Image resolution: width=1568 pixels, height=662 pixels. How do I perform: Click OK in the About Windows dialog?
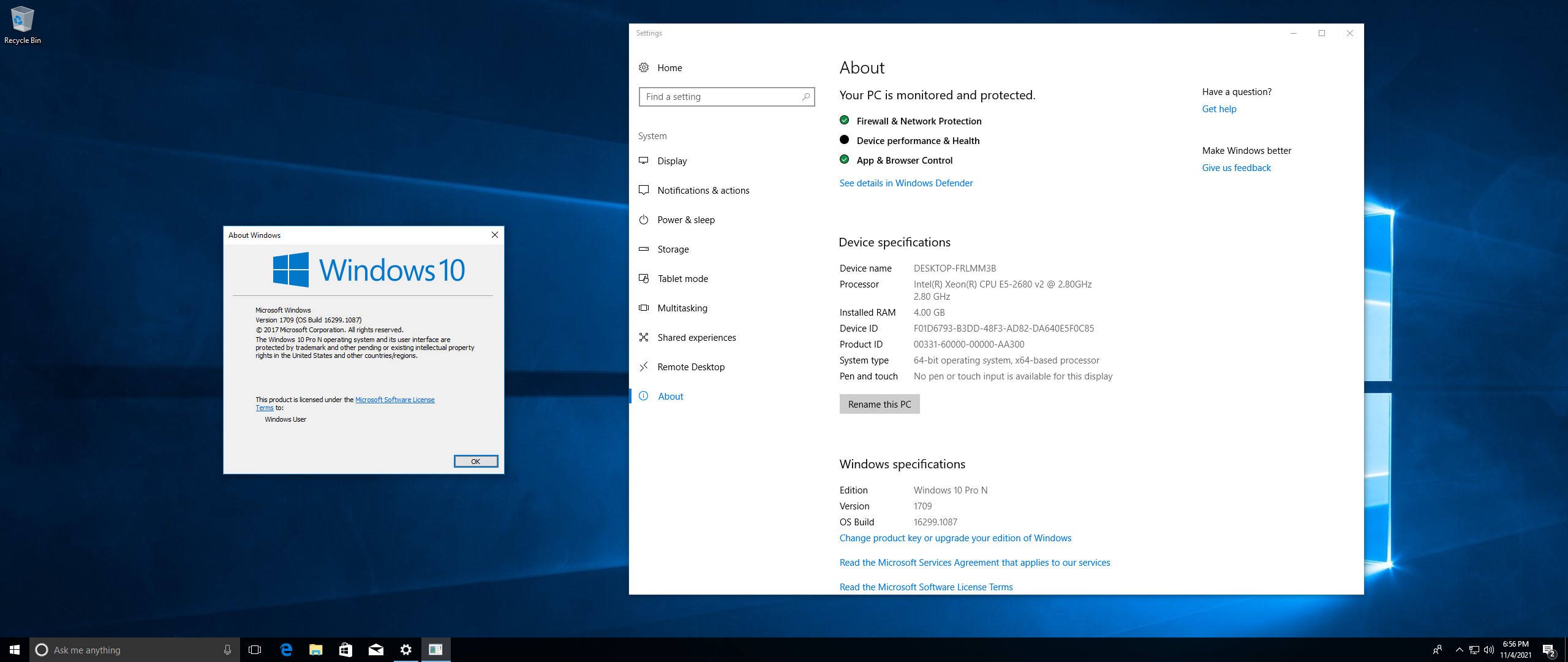coord(476,462)
